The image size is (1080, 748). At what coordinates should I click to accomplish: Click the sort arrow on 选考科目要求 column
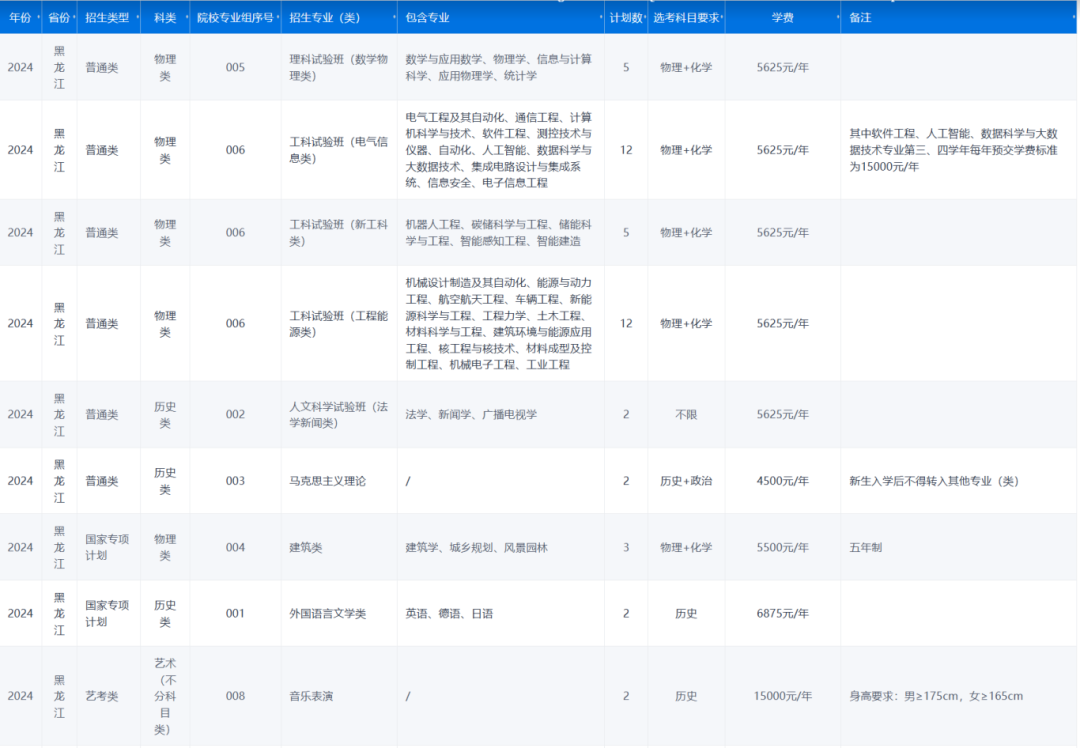[x=724, y=16]
